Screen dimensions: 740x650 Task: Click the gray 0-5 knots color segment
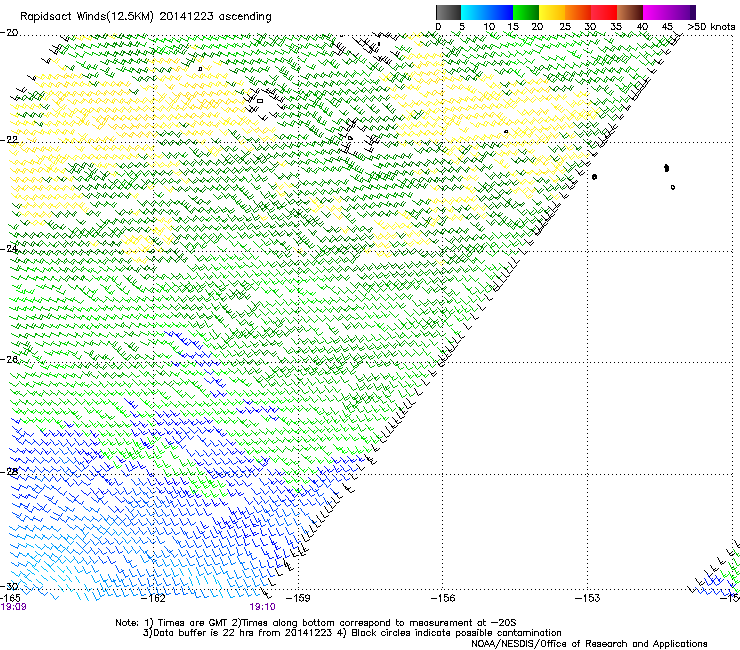click(448, 12)
